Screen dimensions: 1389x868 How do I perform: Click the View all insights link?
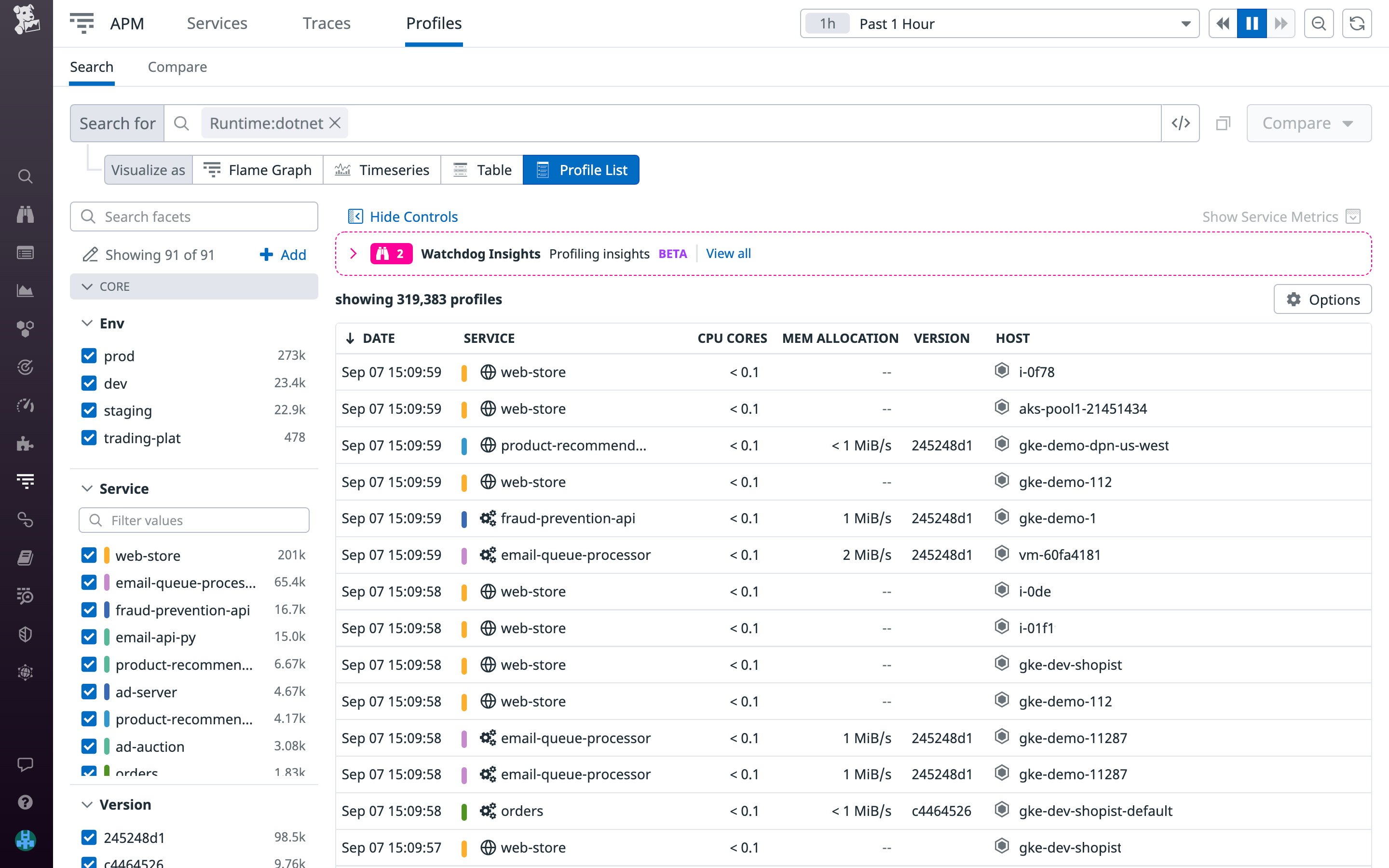[728, 253]
